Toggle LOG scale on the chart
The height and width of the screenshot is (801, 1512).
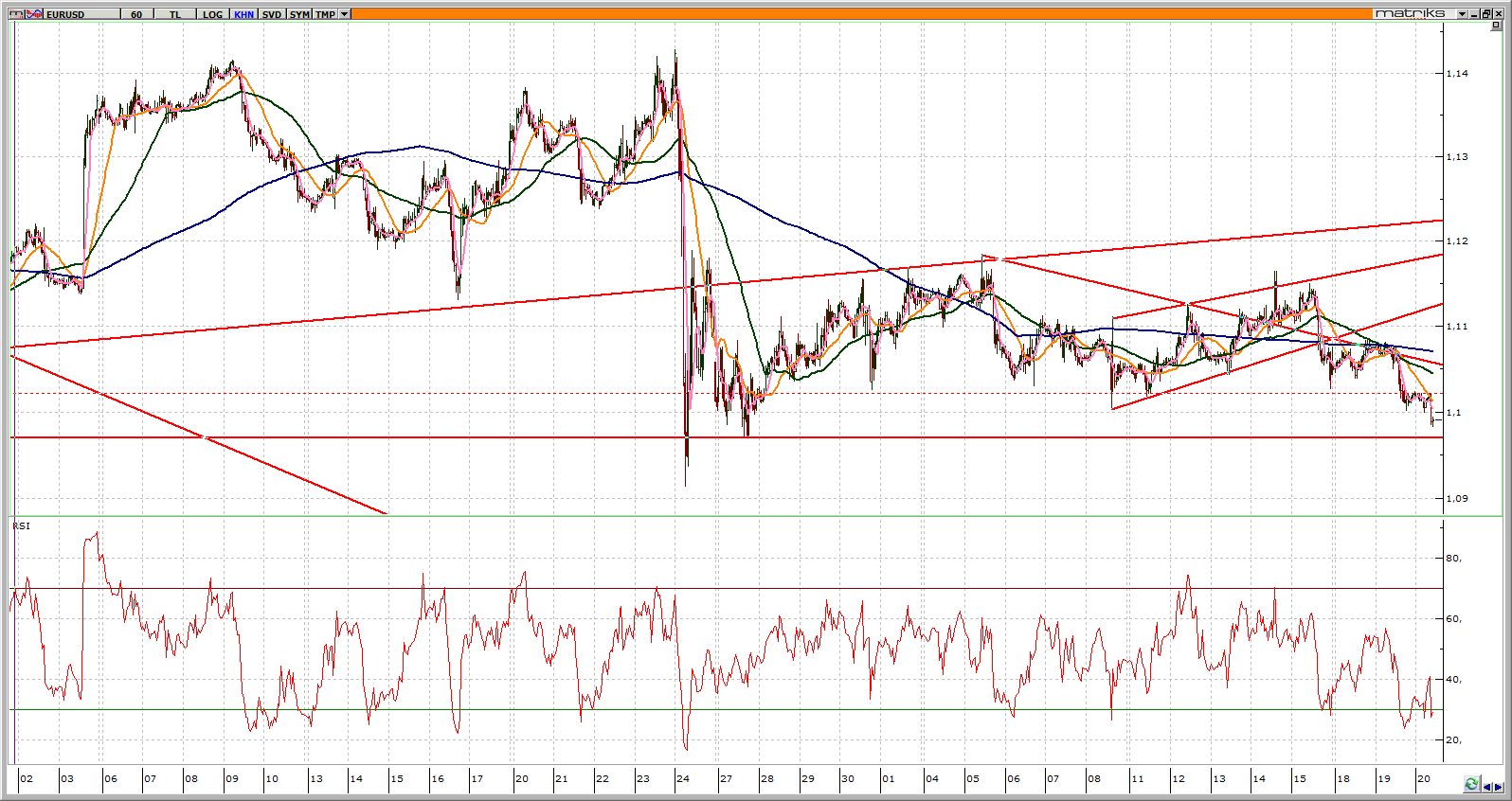pyautogui.click(x=213, y=14)
